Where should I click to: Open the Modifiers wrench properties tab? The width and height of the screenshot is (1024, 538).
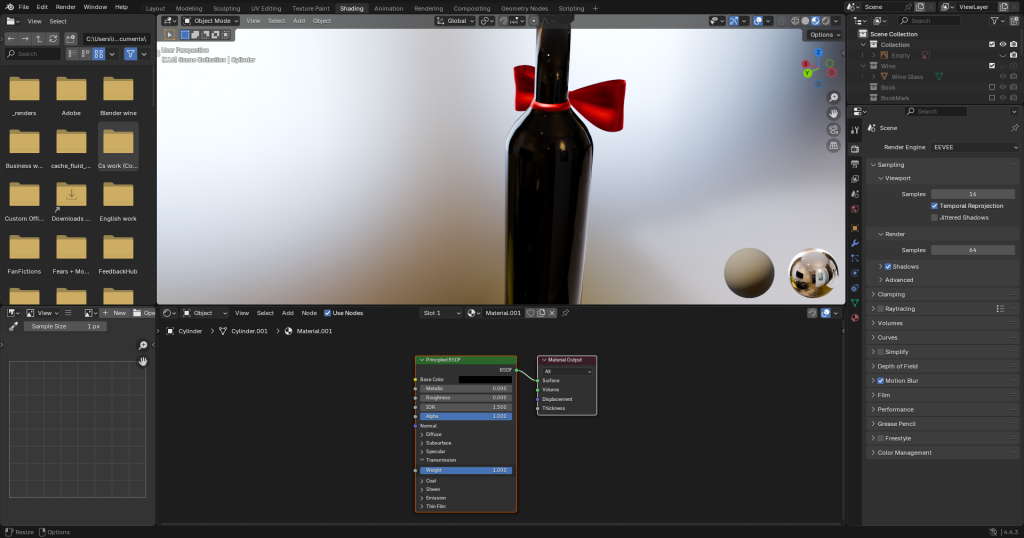coord(855,243)
